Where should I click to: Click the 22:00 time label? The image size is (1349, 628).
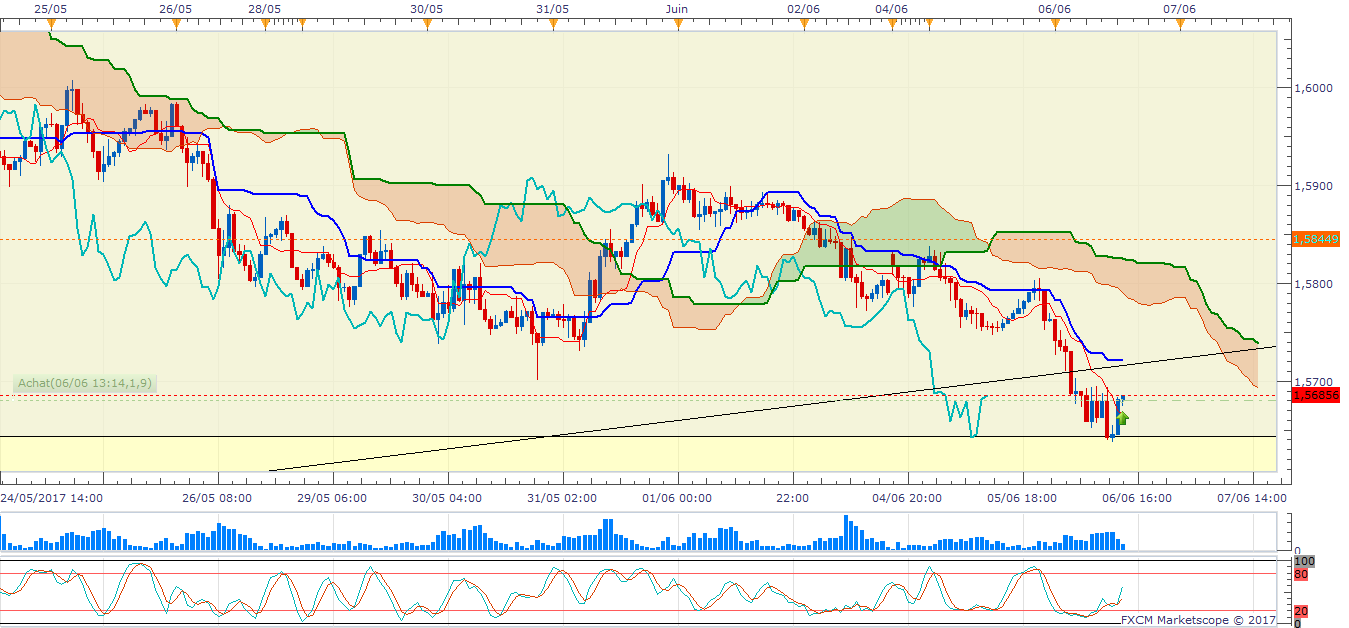point(792,497)
